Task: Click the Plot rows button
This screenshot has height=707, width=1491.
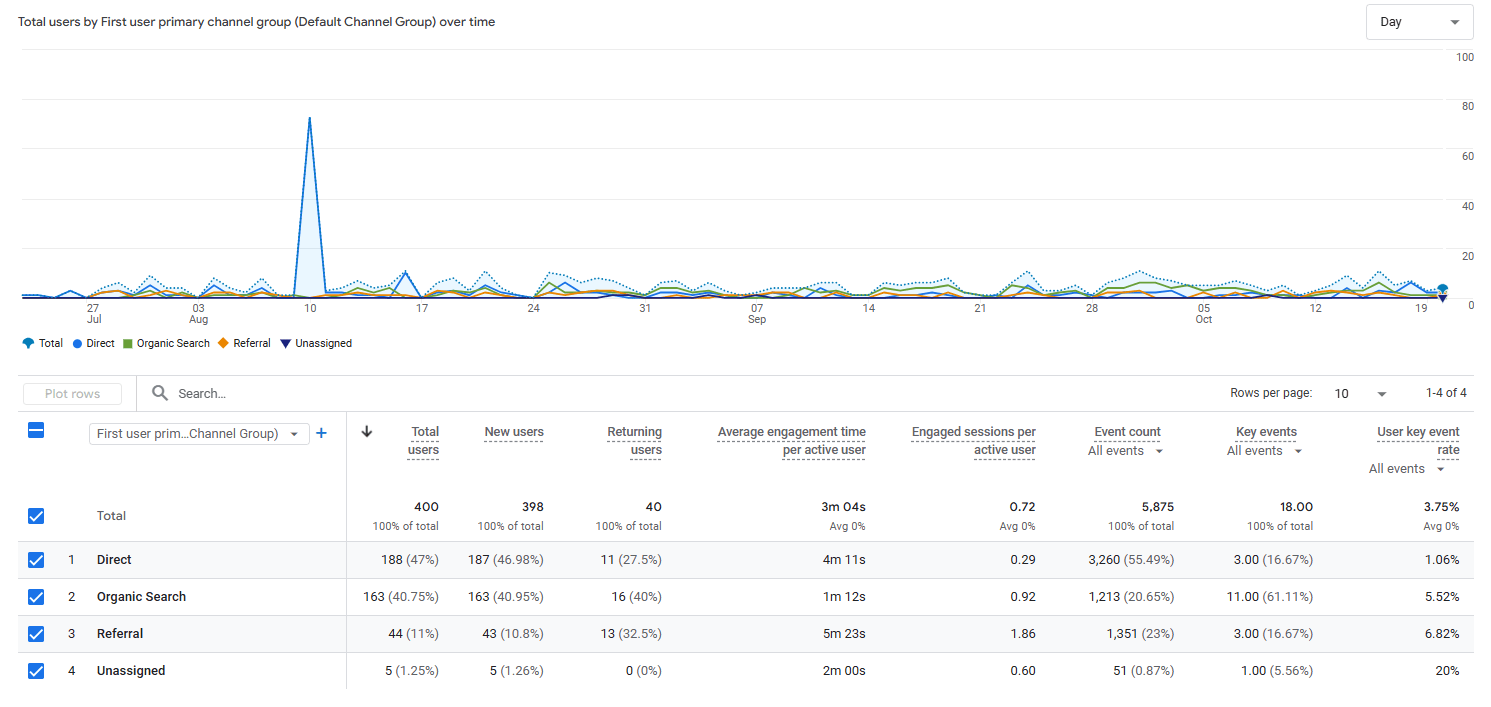Action: click(x=72, y=394)
